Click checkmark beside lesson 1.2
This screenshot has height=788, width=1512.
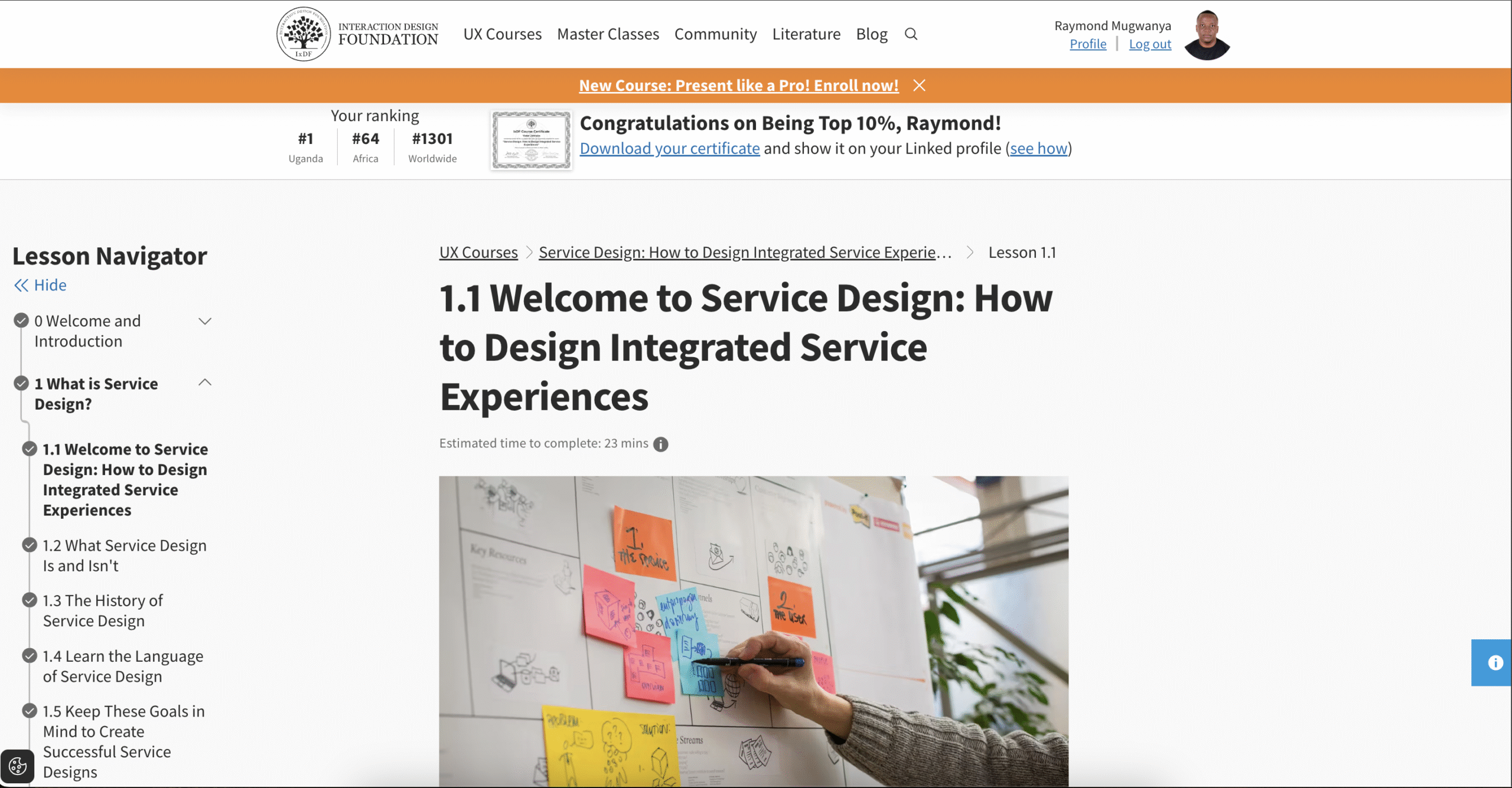tap(30, 545)
